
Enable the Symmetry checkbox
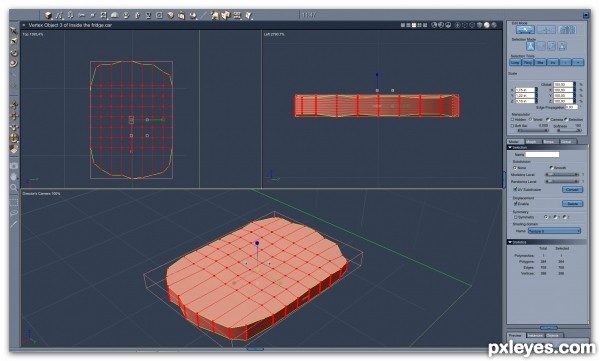click(515, 217)
